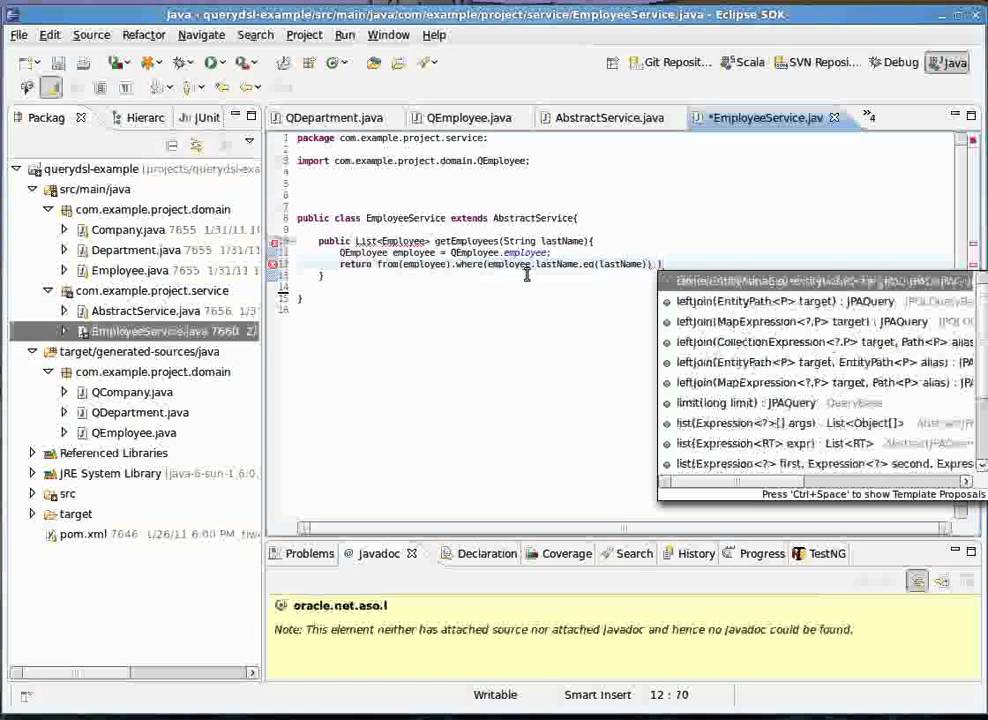Open dropdown next to New file icon

(x=37, y=62)
